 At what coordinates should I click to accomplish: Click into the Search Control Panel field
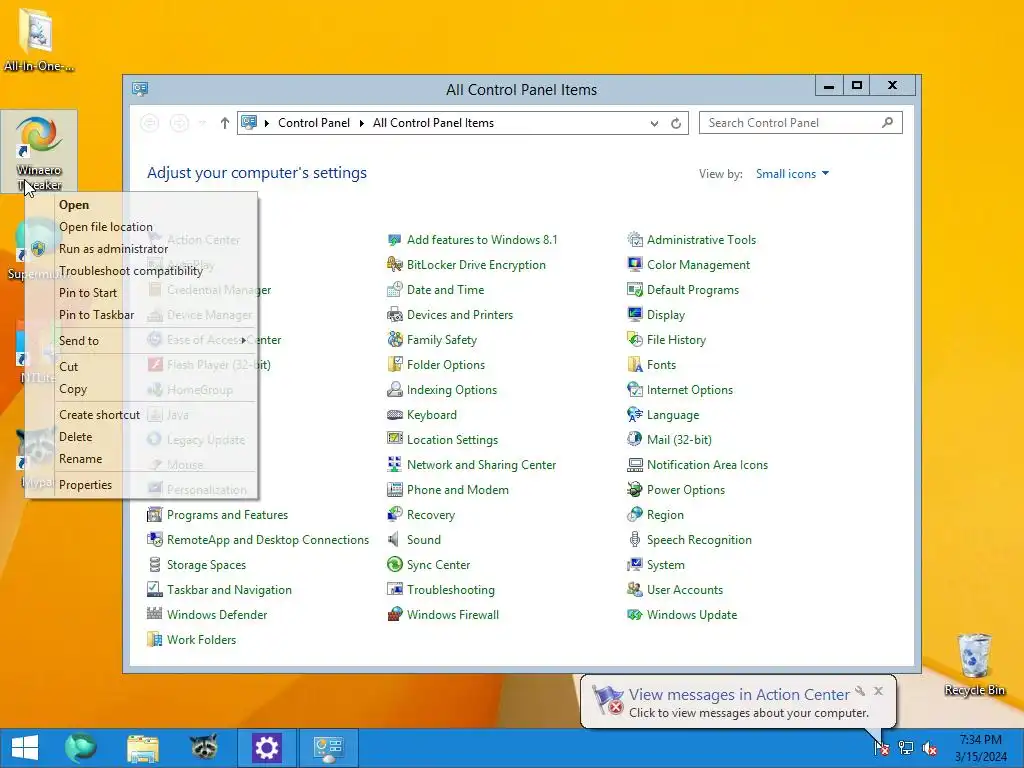801,123
